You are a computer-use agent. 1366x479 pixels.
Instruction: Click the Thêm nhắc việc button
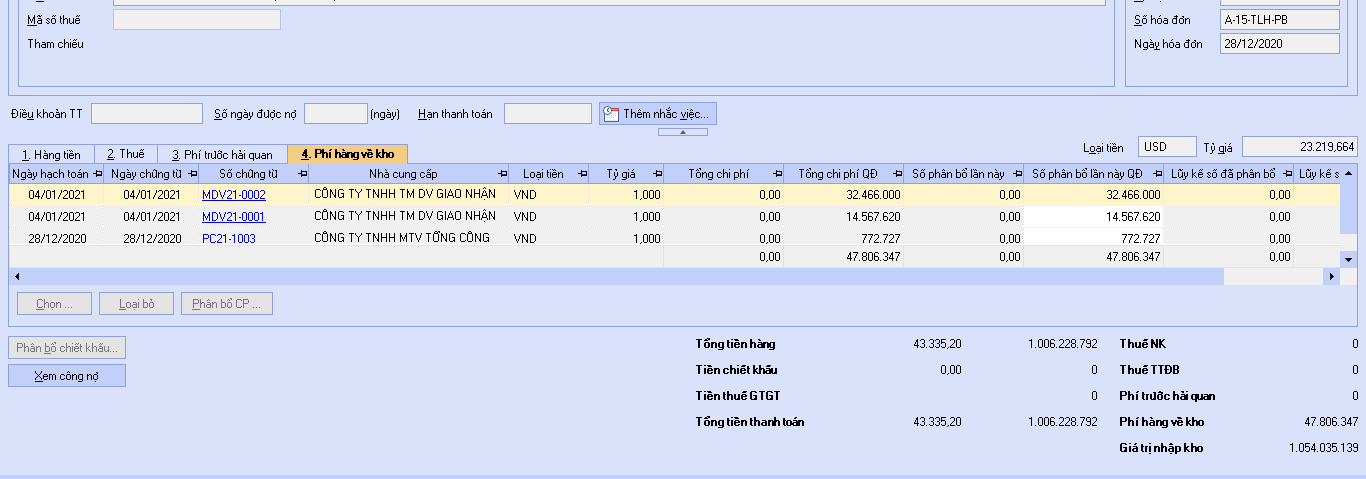coord(658,114)
